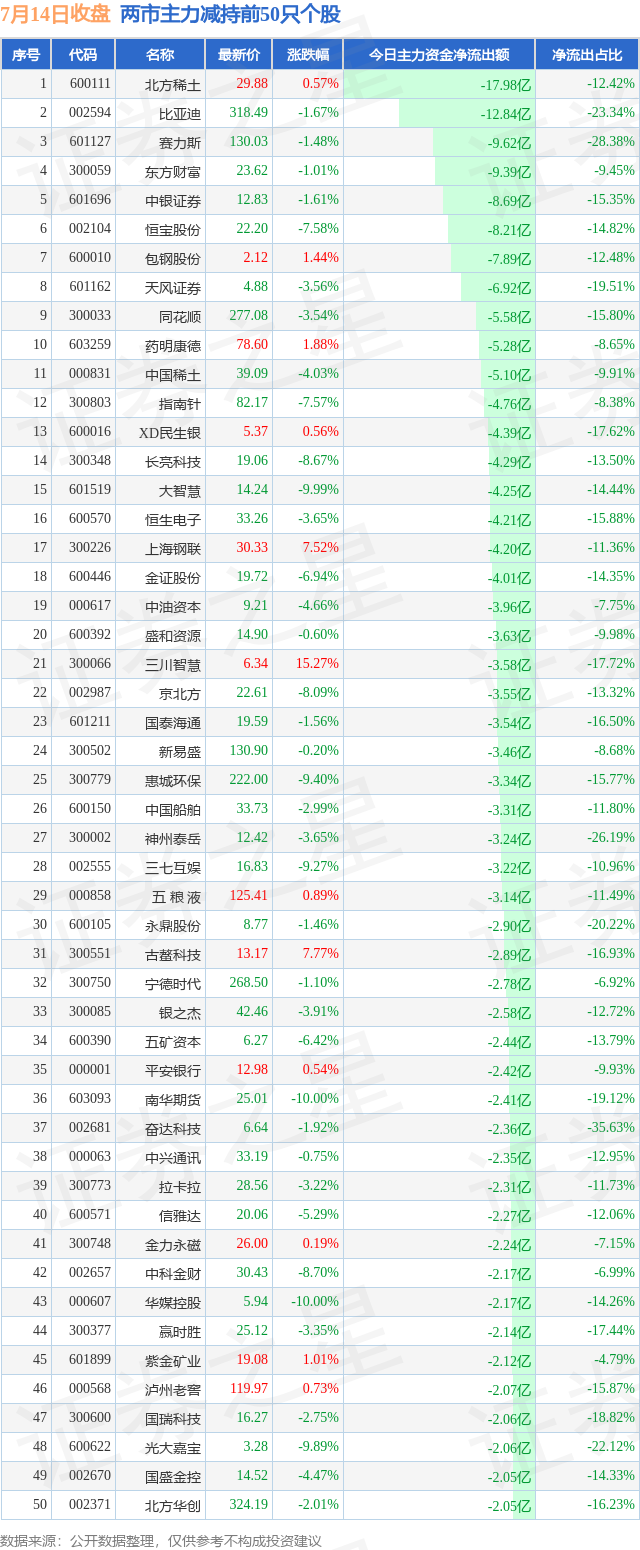The height and width of the screenshot is (1550, 640).
Task: Select stock name 惠城环保
Action: click(x=173, y=780)
